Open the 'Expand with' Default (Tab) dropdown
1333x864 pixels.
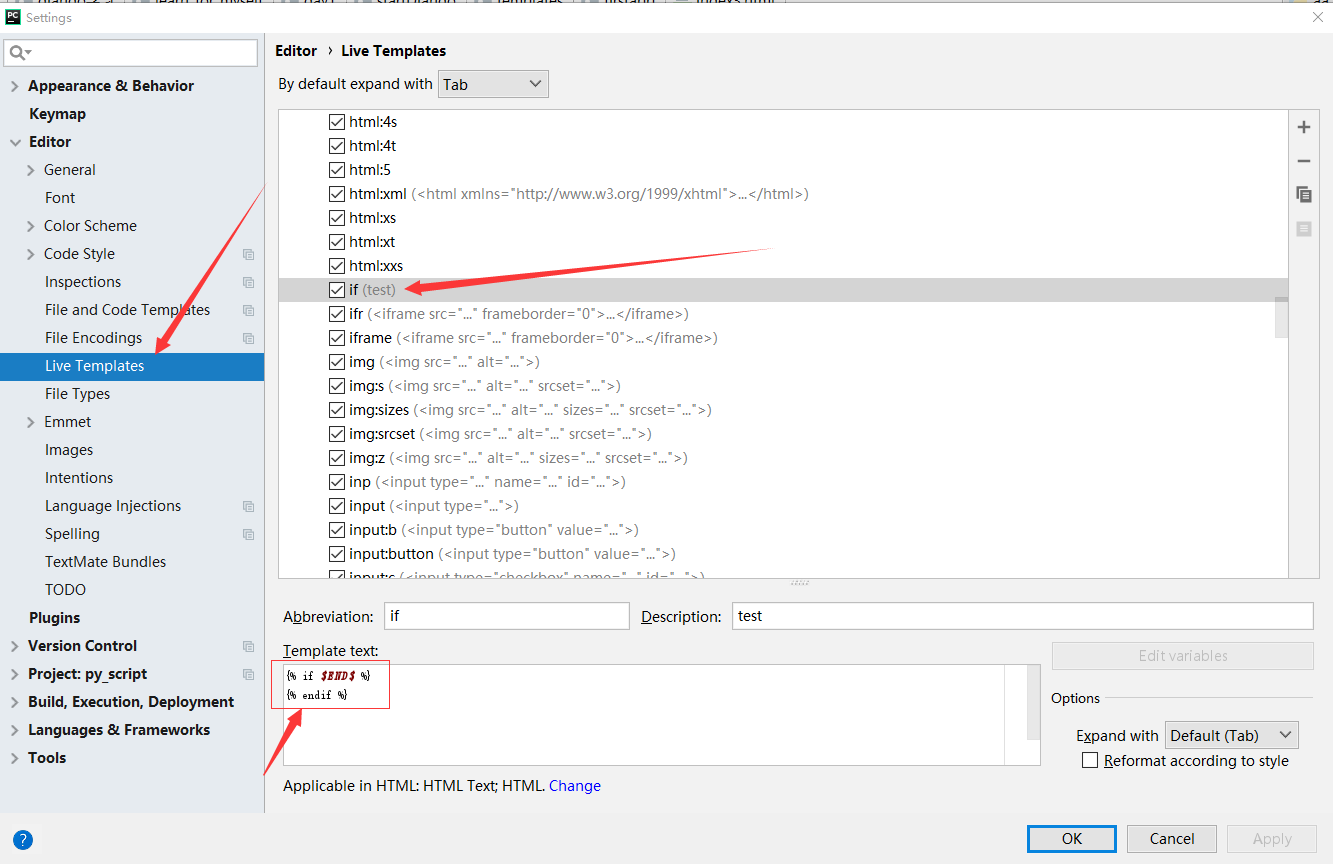1231,735
